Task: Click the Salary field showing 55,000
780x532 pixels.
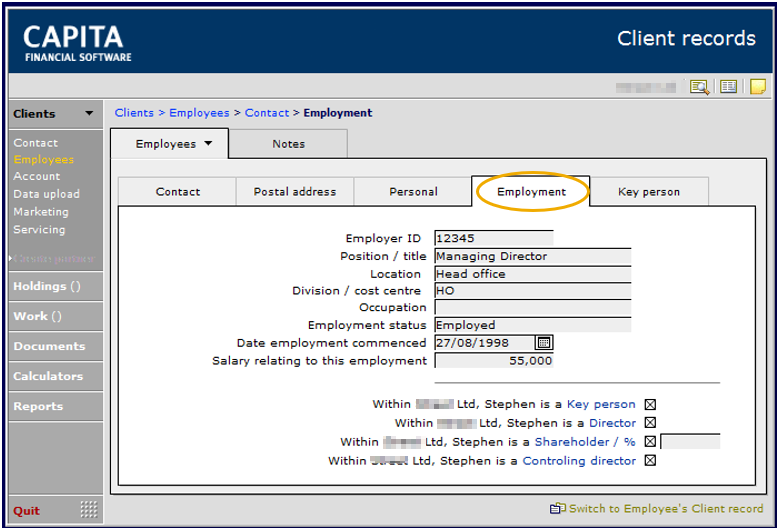Action: [x=493, y=360]
